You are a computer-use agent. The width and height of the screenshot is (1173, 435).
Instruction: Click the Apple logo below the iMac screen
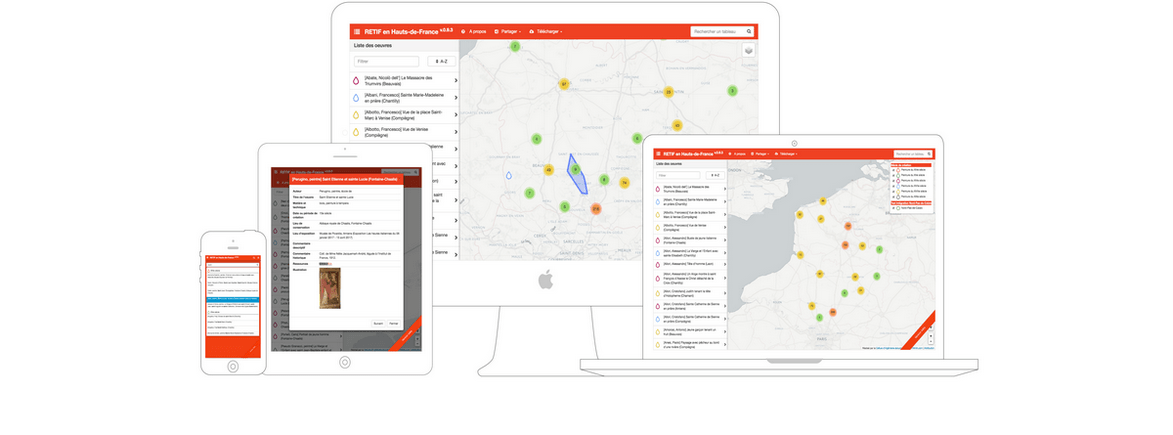click(x=545, y=281)
